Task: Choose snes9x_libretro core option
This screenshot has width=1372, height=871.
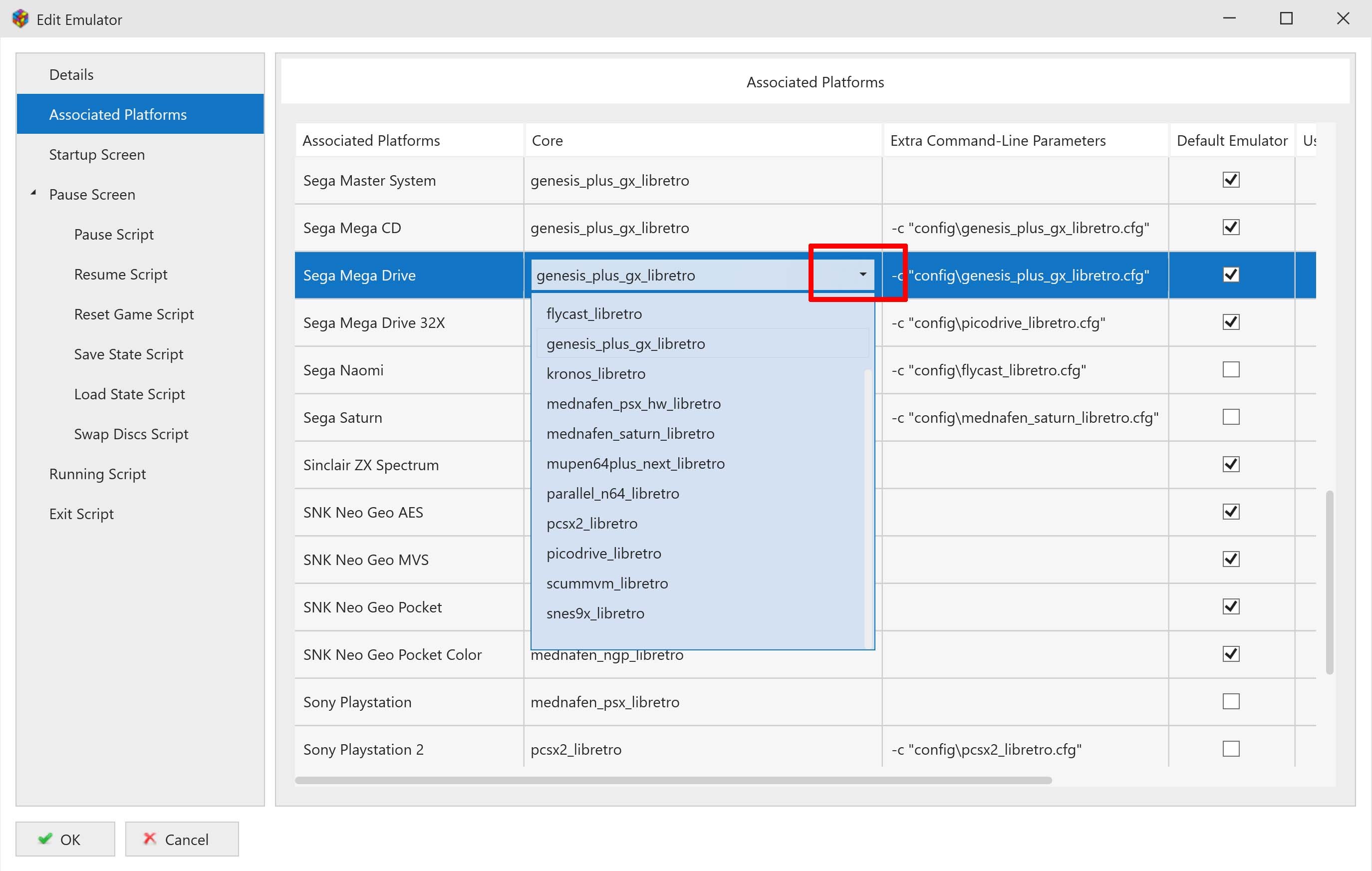Action: click(702, 613)
